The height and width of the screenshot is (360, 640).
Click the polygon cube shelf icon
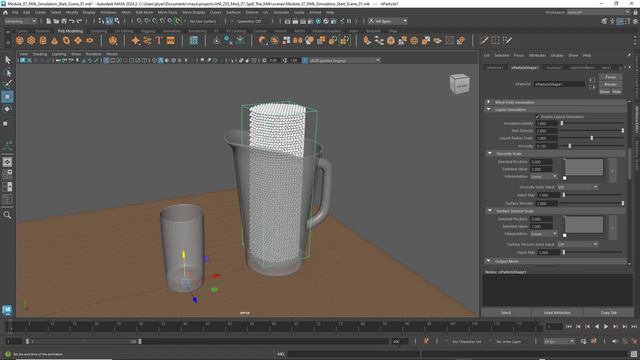(x=31, y=40)
